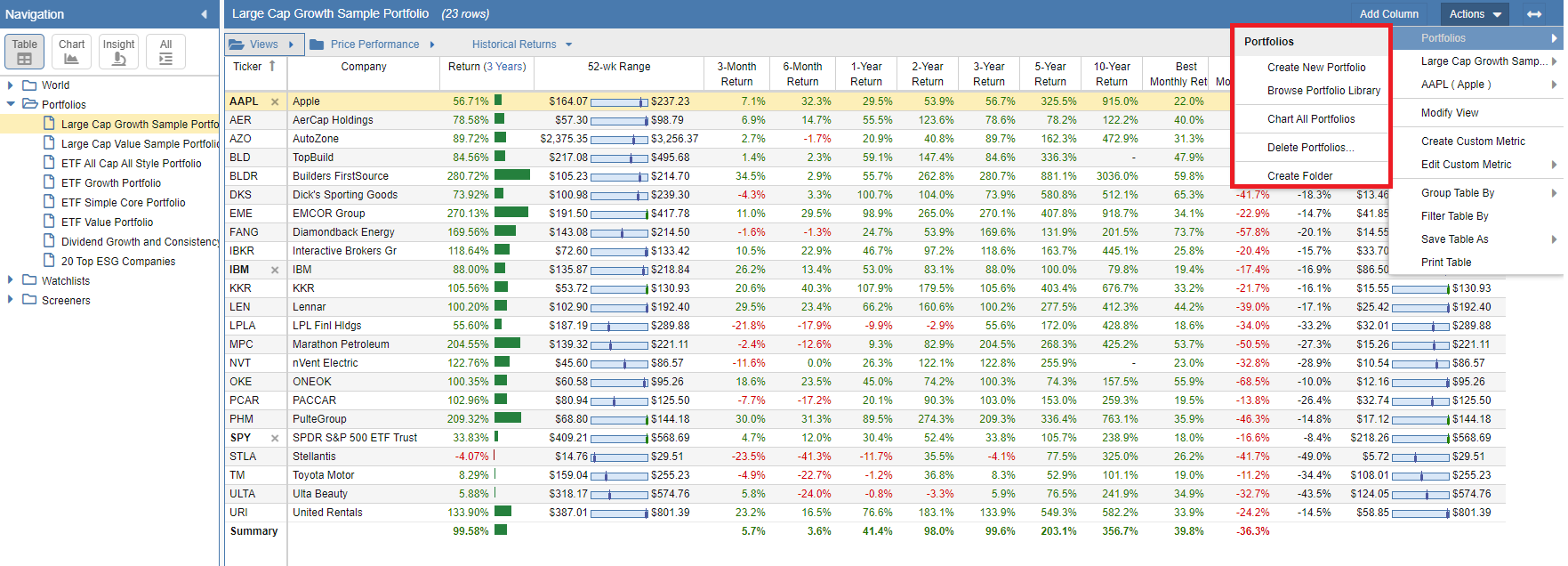
Task: Click the EMCOR Group company name
Action: (328, 214)
